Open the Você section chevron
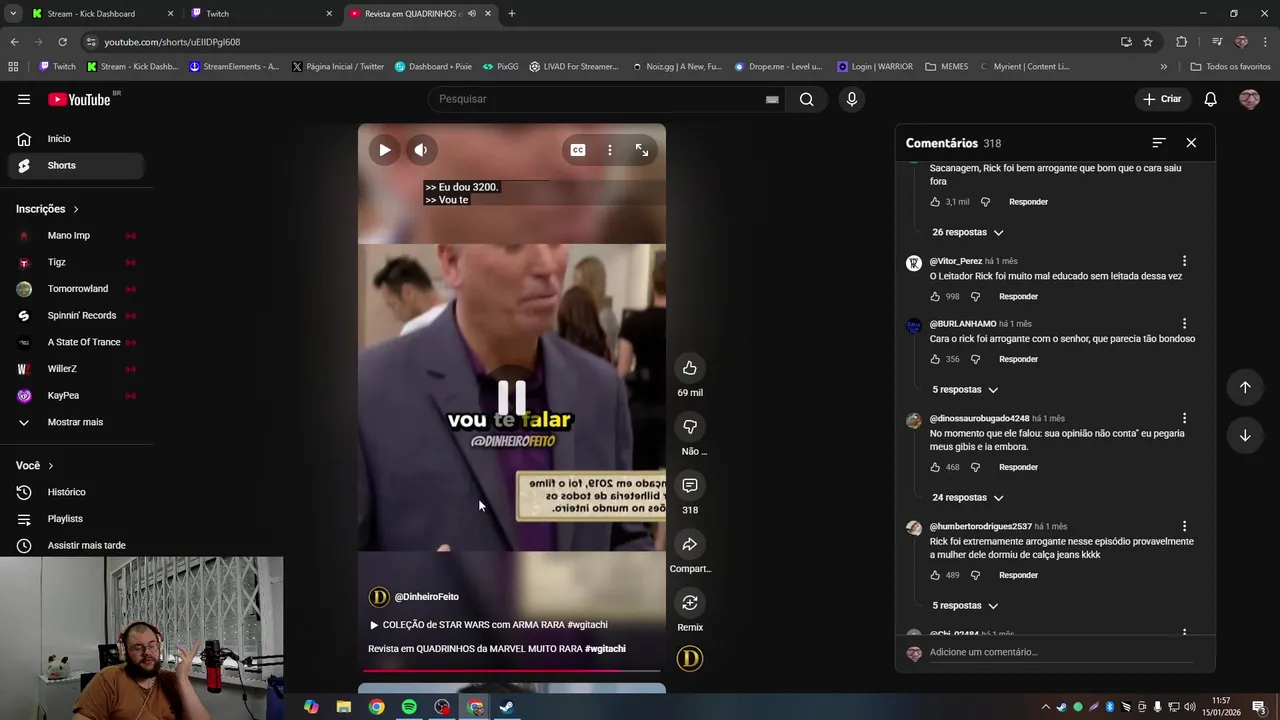The height and width of the screenshot is (720, 1280). coord(51,466)
